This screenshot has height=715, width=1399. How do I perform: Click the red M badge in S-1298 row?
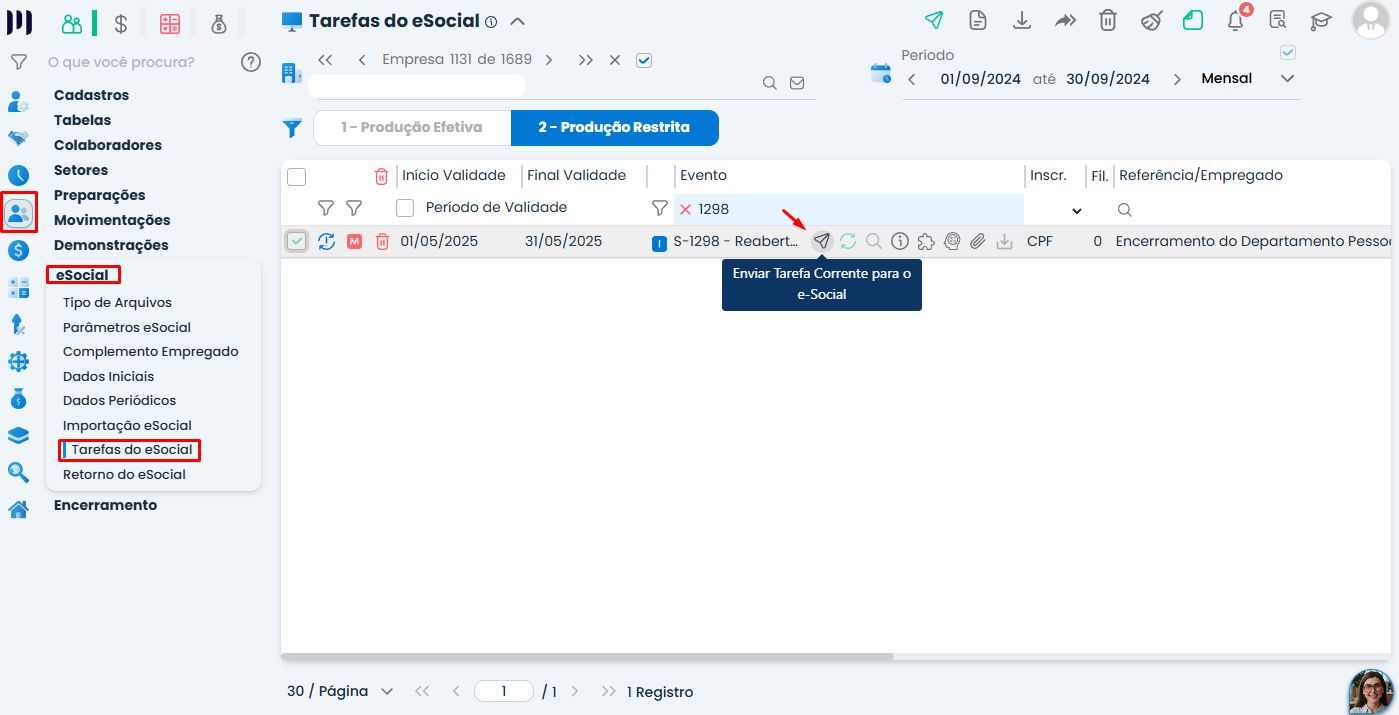point(354,241)
